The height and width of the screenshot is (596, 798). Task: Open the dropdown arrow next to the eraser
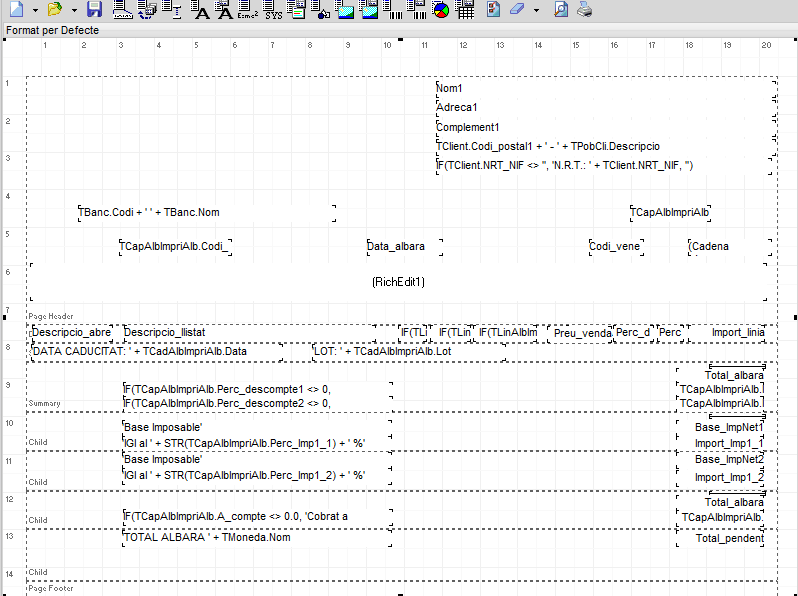pos(536,10)
